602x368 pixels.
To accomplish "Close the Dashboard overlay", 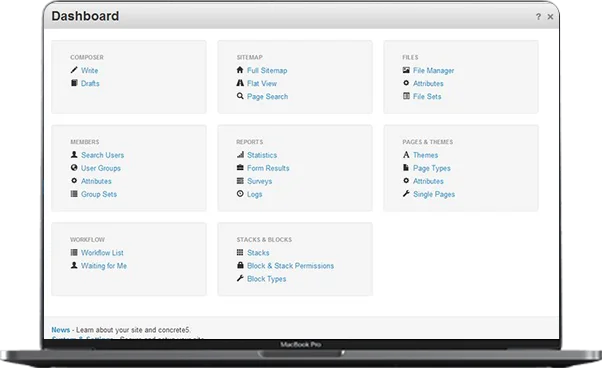I will coord(550,17).
